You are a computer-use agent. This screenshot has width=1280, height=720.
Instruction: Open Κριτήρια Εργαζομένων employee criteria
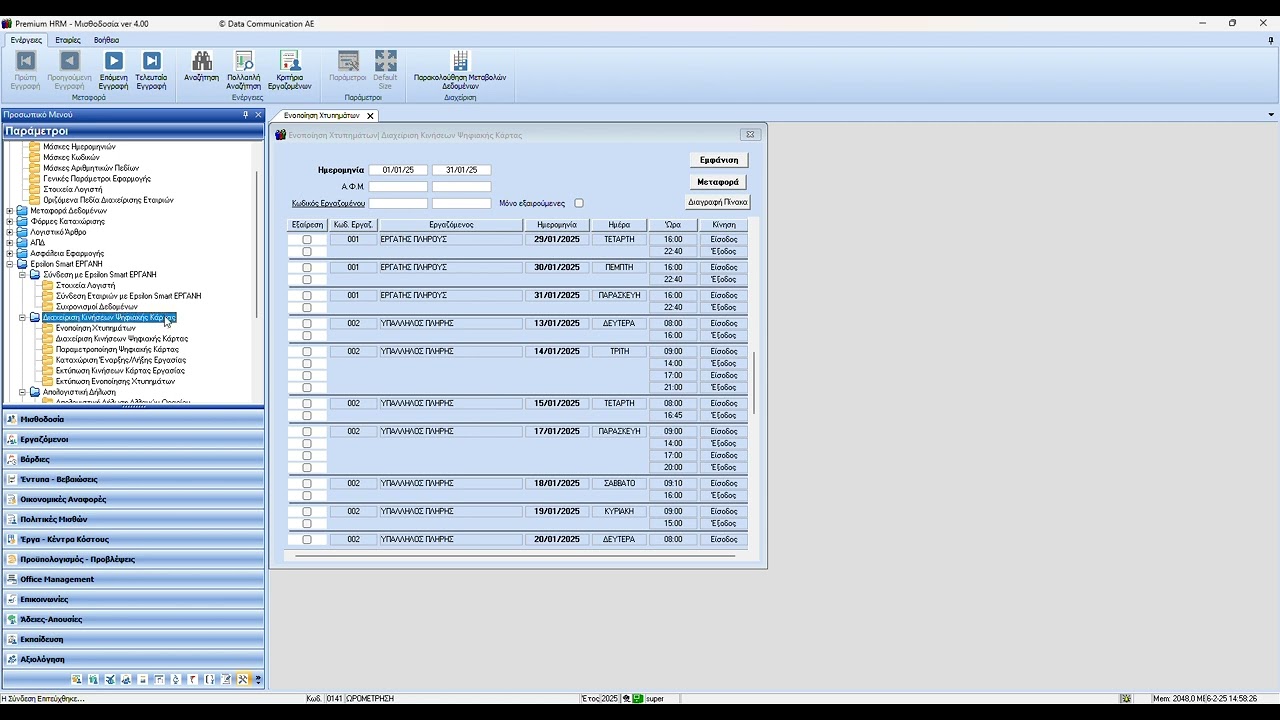point(290,71)
